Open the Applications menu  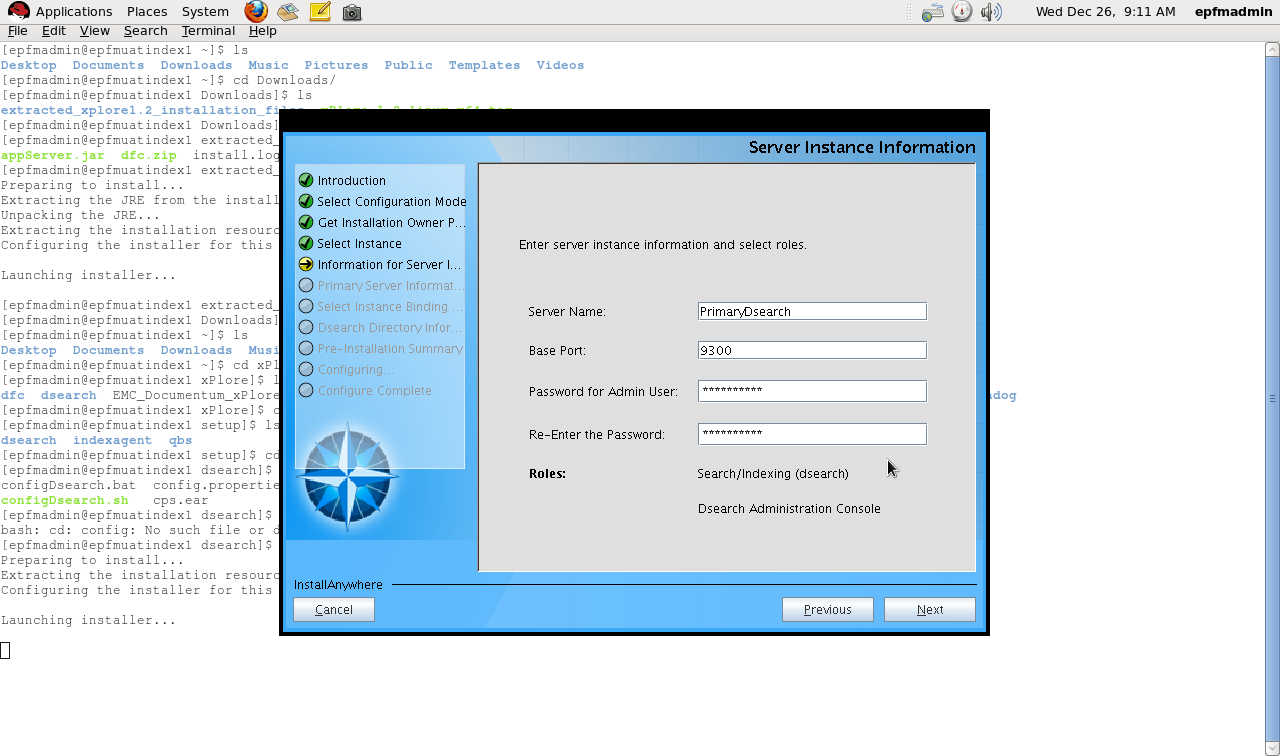point(74,12)
